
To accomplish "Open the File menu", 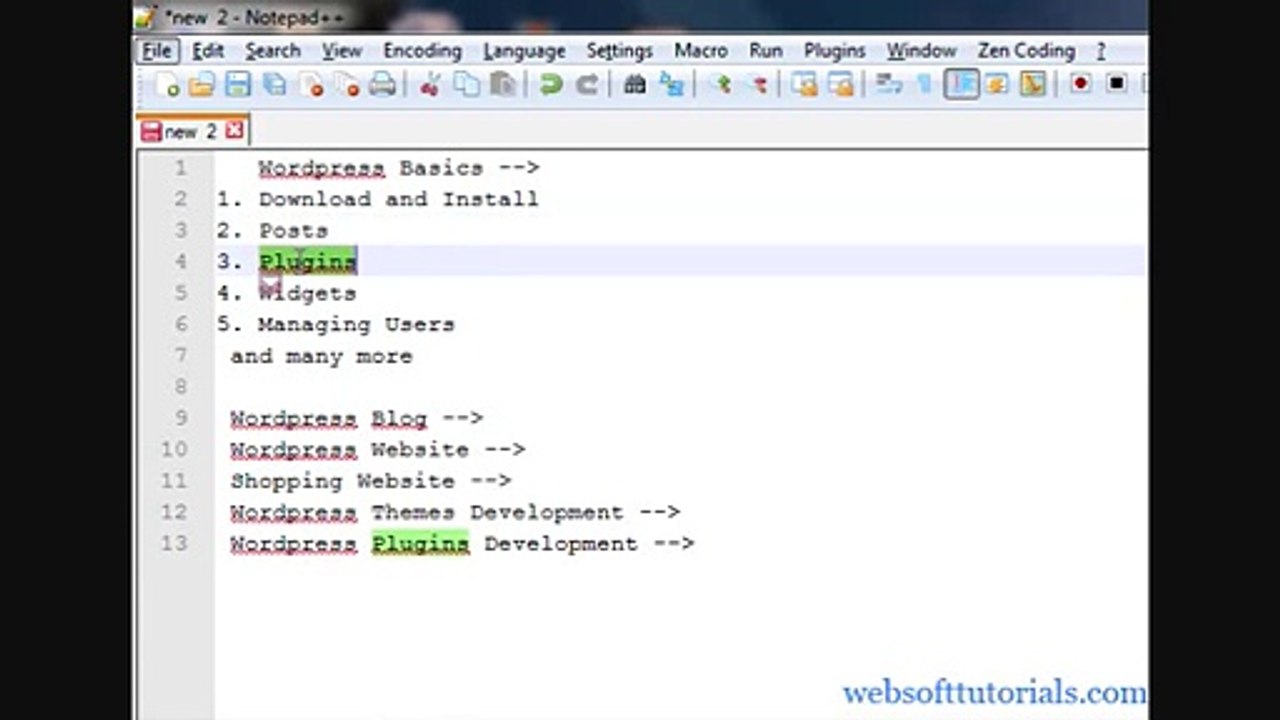I will [x=157, y=51].
